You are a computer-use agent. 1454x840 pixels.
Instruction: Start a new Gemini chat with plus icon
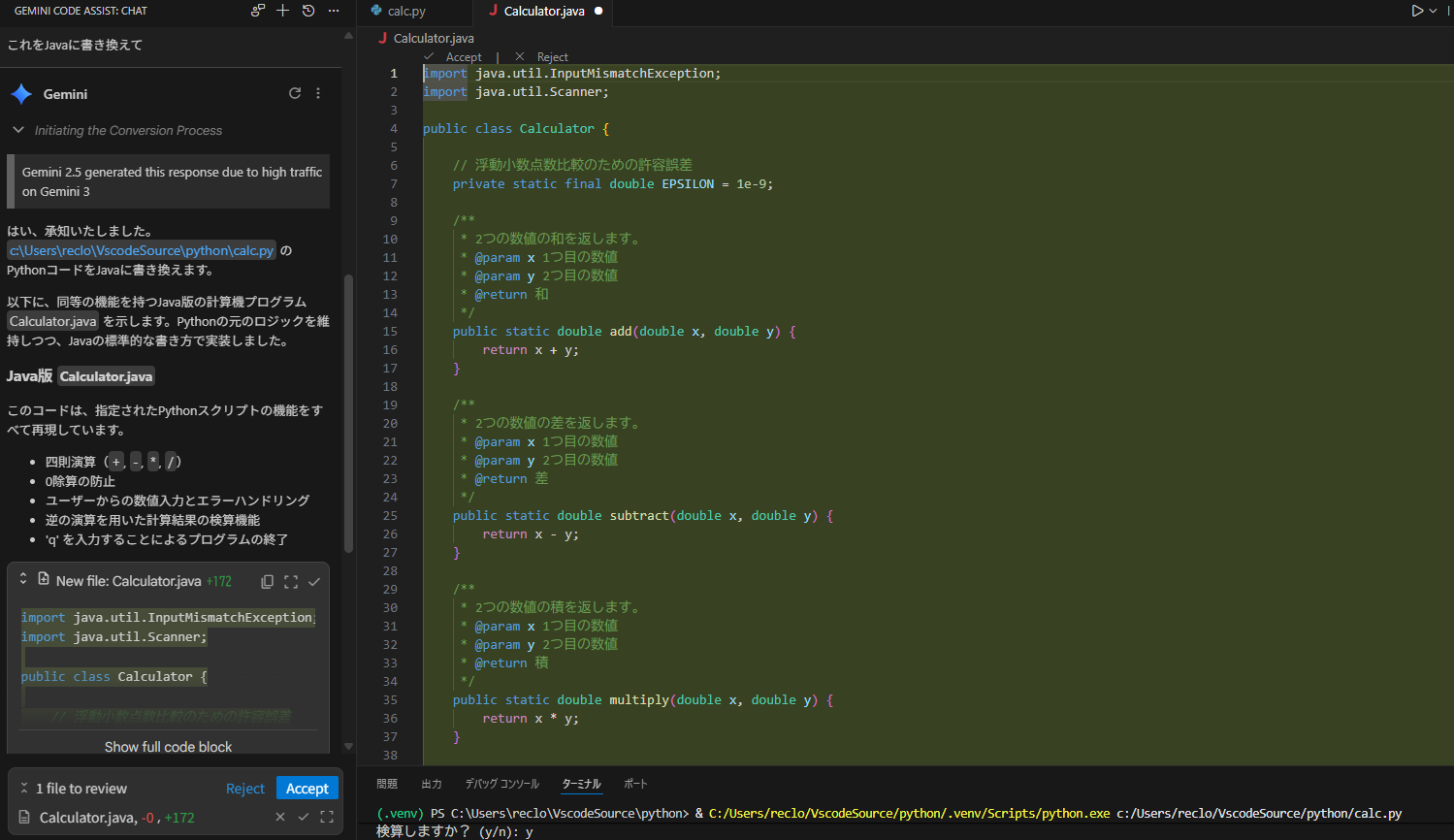point(283,11)
